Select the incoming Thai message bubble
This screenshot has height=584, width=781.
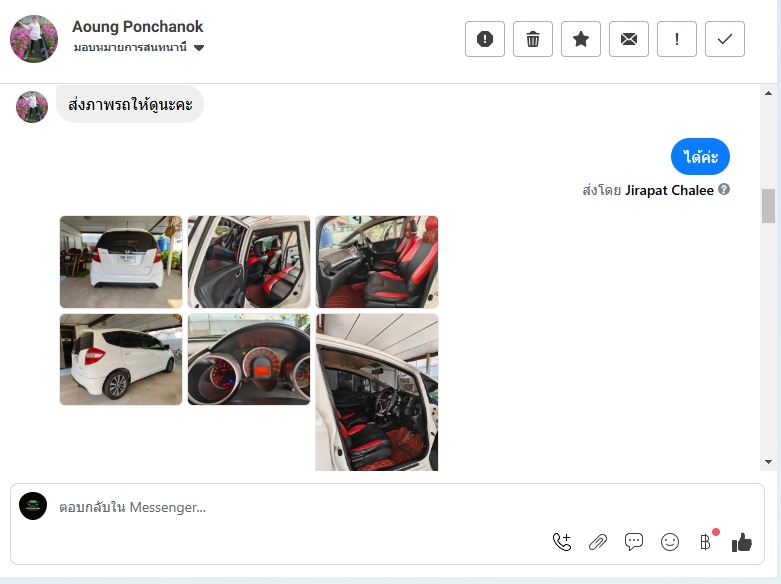(130, 104)
